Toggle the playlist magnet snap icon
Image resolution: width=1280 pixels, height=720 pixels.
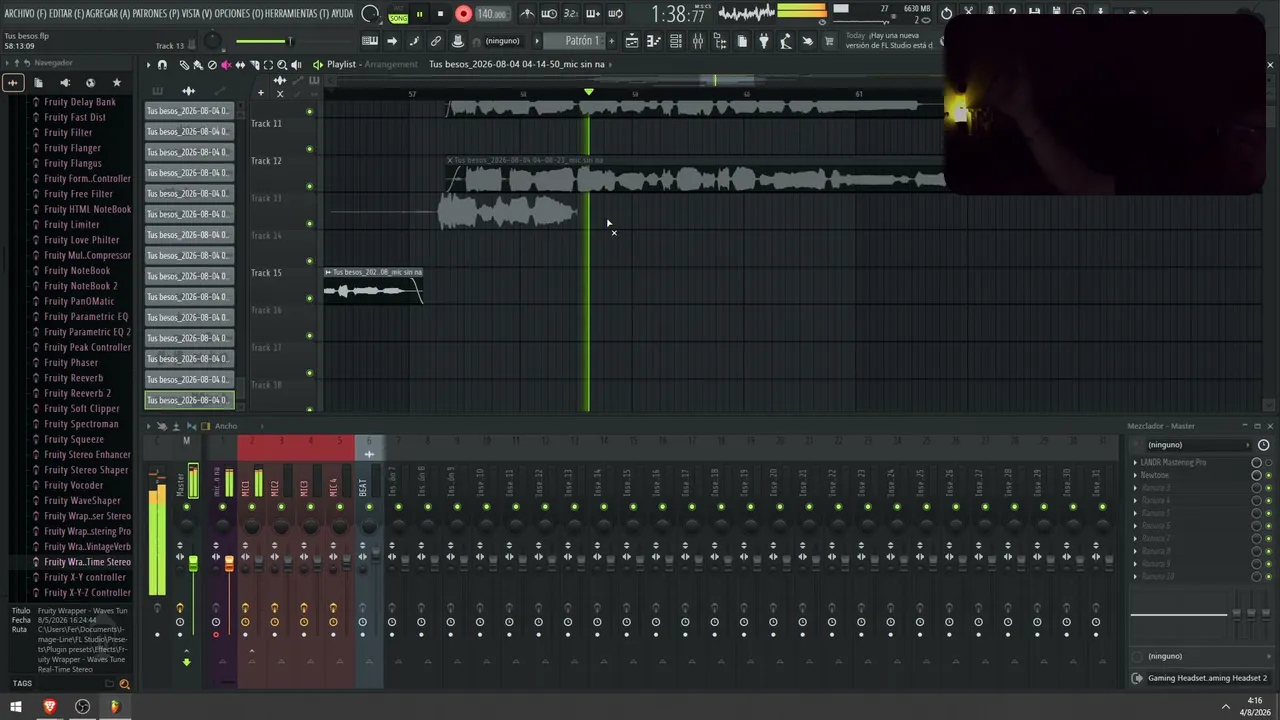tap(162, 64)
